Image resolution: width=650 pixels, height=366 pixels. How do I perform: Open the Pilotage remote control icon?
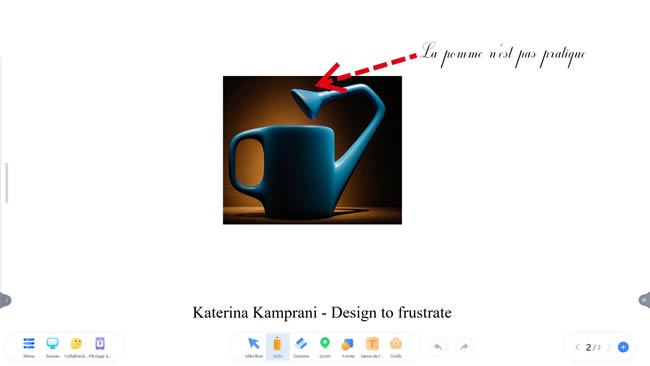point(100,347)
